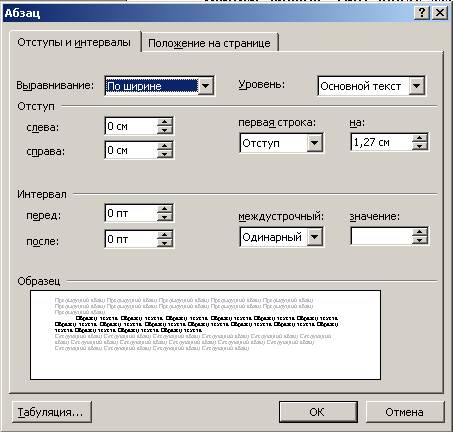Image resolution: width=453 pixels, height=432 pixels.
Task: Decrease the 1,27 см value
Action: [x=420, y=146]
